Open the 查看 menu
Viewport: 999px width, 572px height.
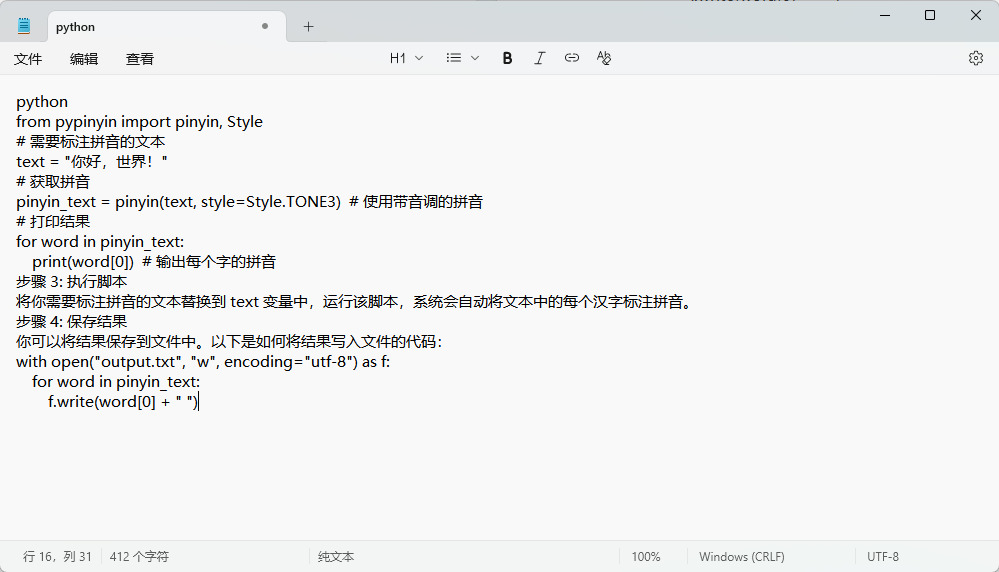click(x=140, y=59)
